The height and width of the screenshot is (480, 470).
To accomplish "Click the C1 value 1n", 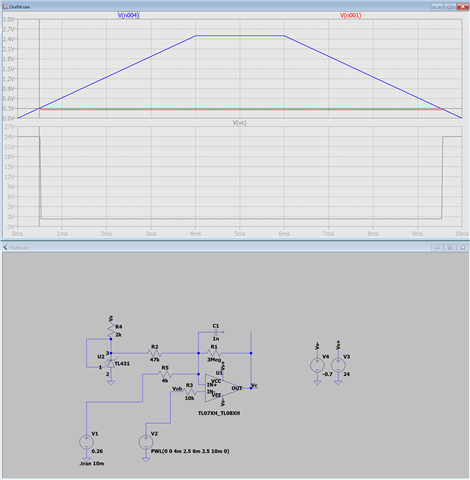I will (216, 339).
